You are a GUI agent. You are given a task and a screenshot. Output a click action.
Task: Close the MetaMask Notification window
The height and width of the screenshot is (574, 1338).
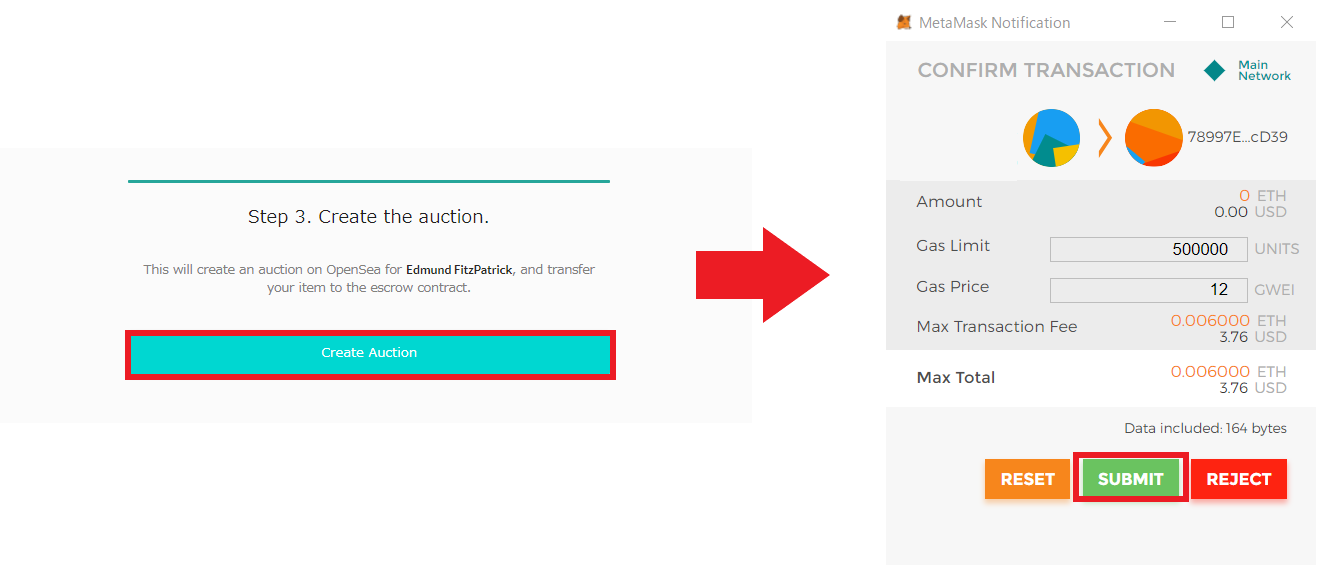tap(1287, 22)
